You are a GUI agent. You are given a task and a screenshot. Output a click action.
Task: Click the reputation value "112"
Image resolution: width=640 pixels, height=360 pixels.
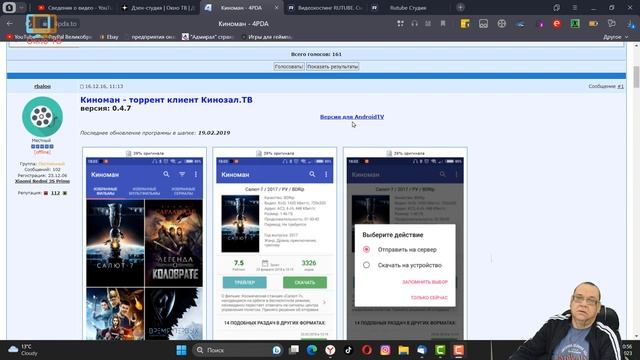[x=56, y=193]
